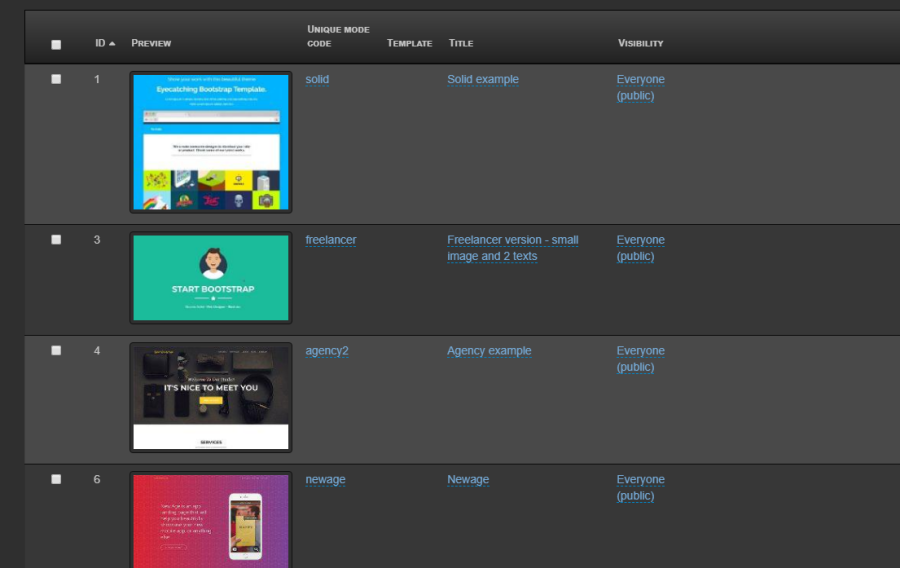This screenshot has height=568, width=900.
Task: Edit the 'Newage' title
Action: tap(468, 479)
